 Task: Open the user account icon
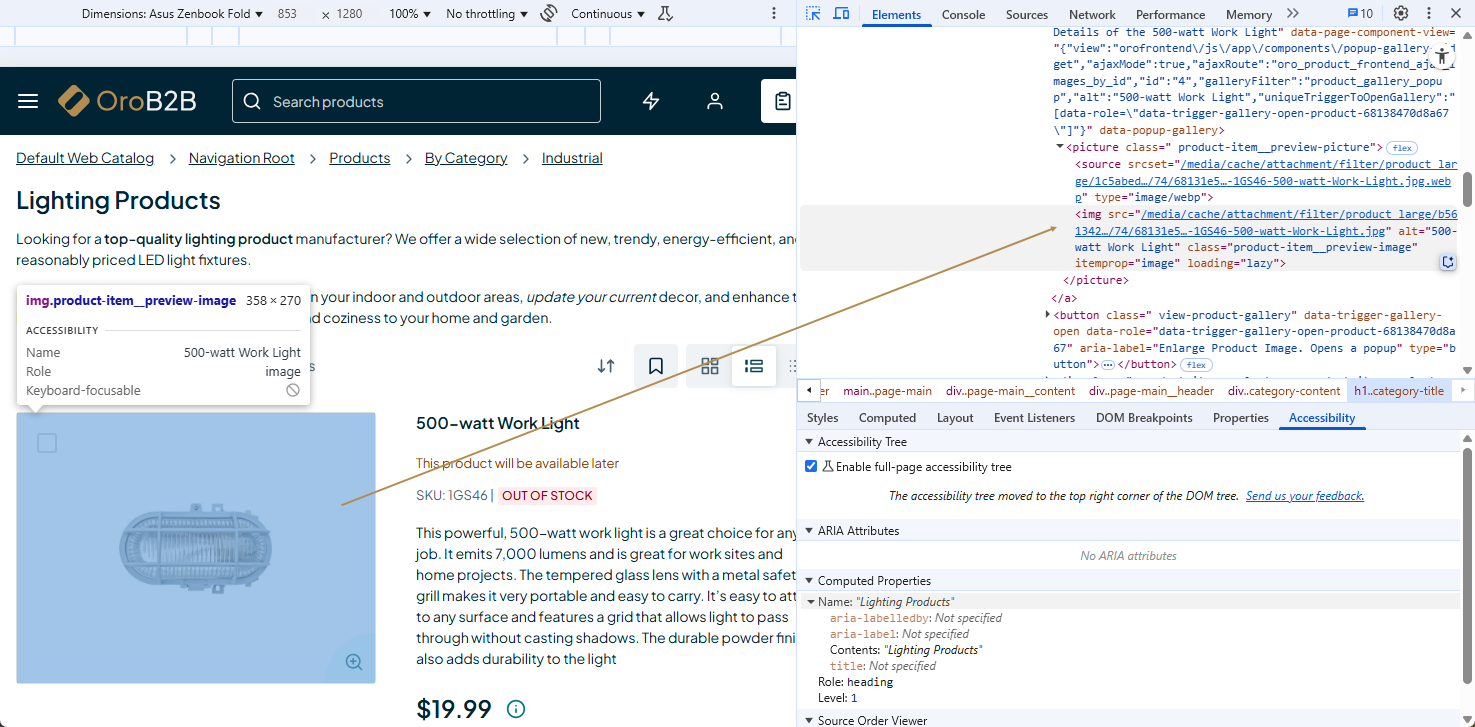[x=714, y=101]
